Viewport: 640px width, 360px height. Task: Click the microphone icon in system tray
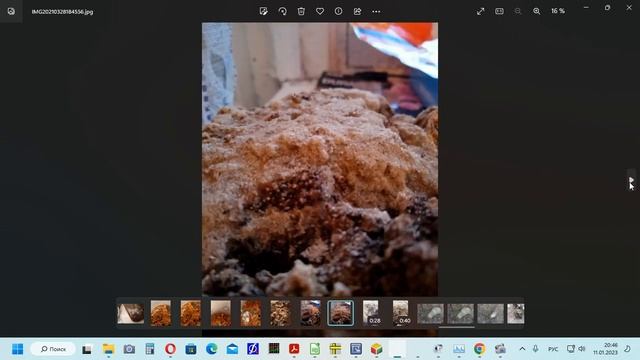[536, 349]
